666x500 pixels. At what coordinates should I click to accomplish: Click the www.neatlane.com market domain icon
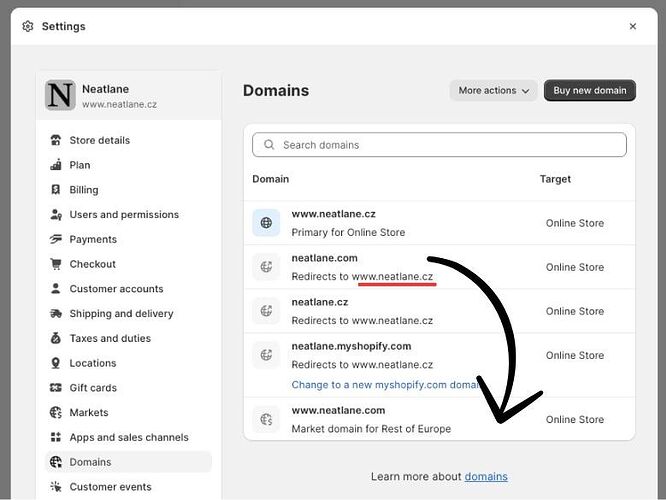(x=266, y=419)
